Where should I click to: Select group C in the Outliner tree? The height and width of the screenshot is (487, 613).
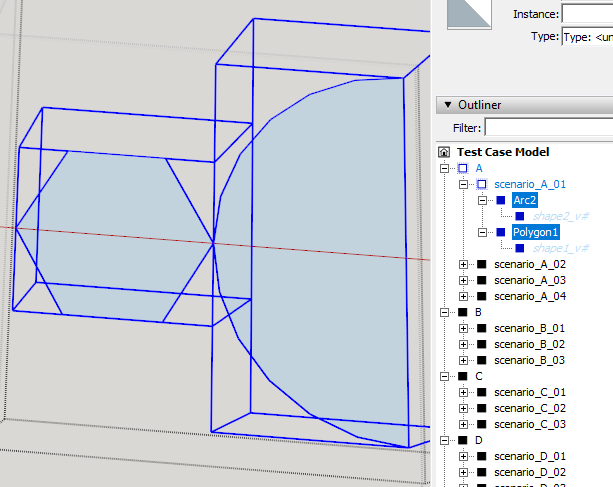point(479,376)
